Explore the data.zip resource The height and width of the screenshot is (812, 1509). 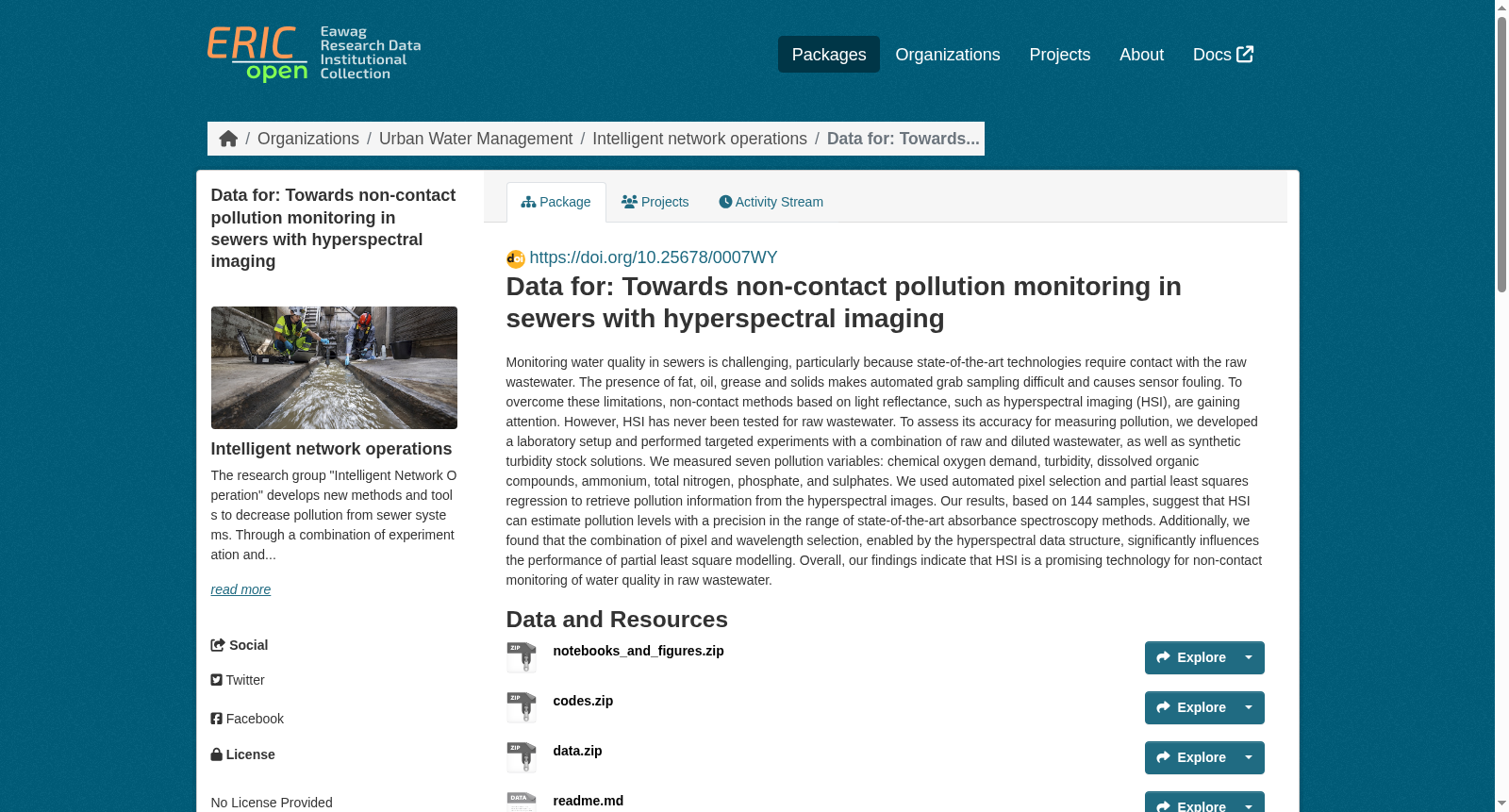click(x=1190, y=757)
